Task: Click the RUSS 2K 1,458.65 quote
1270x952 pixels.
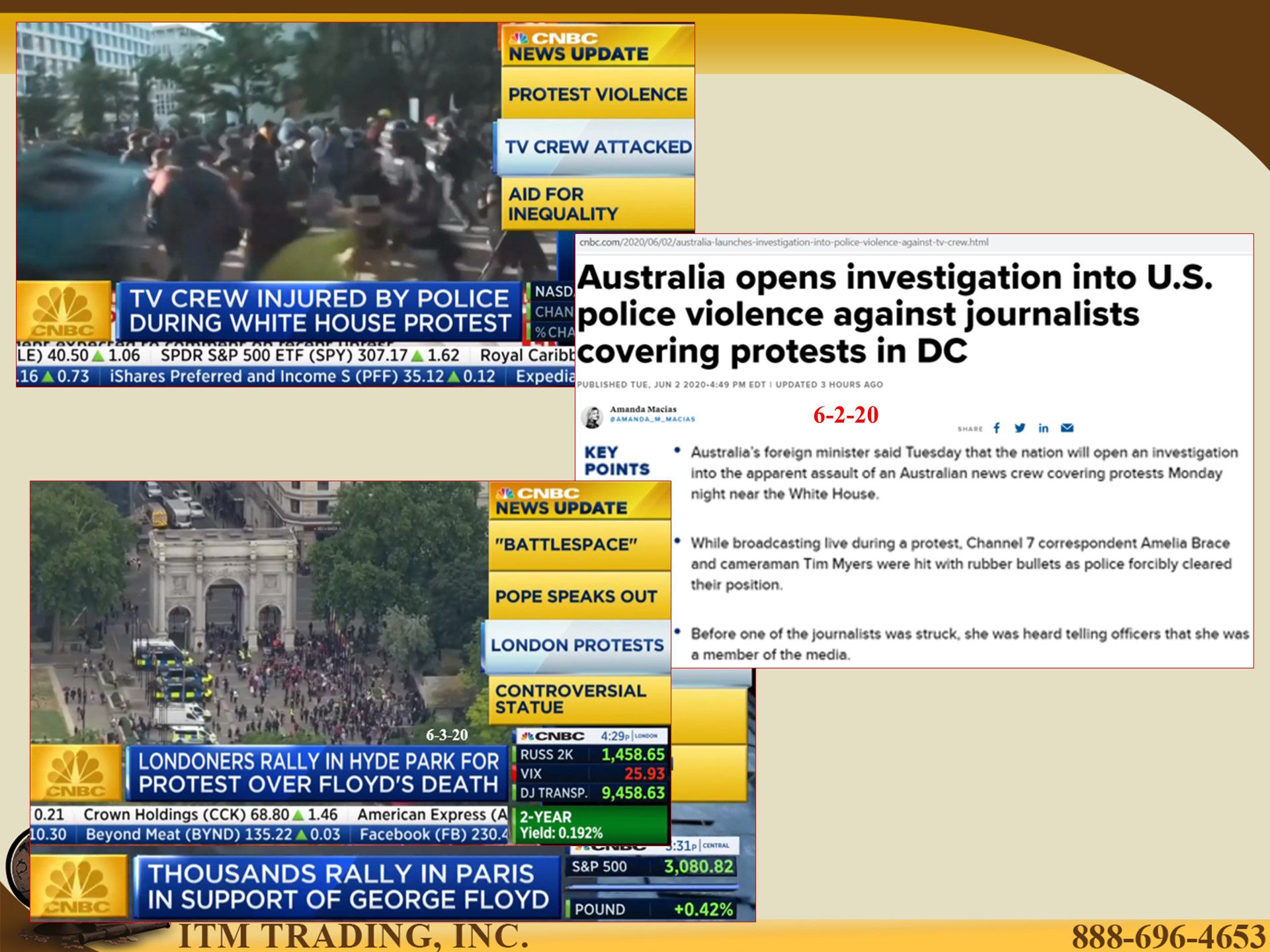Action: pos(592,754)
